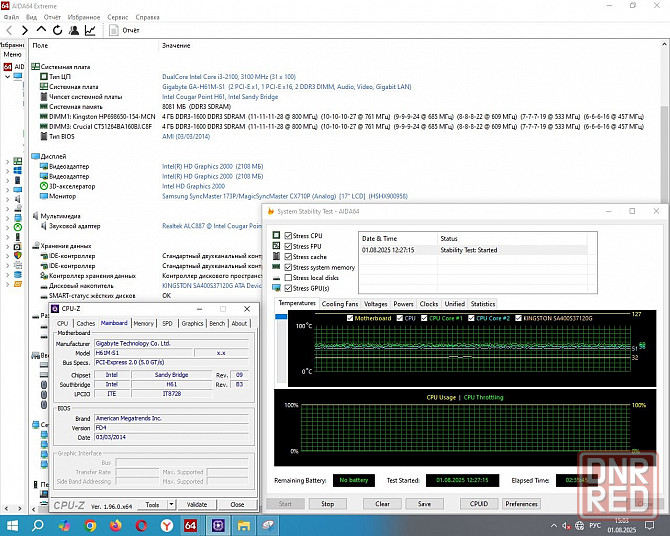Expand the security shield tree node
This screenshot has height=536, width=670.
point(7,255)
